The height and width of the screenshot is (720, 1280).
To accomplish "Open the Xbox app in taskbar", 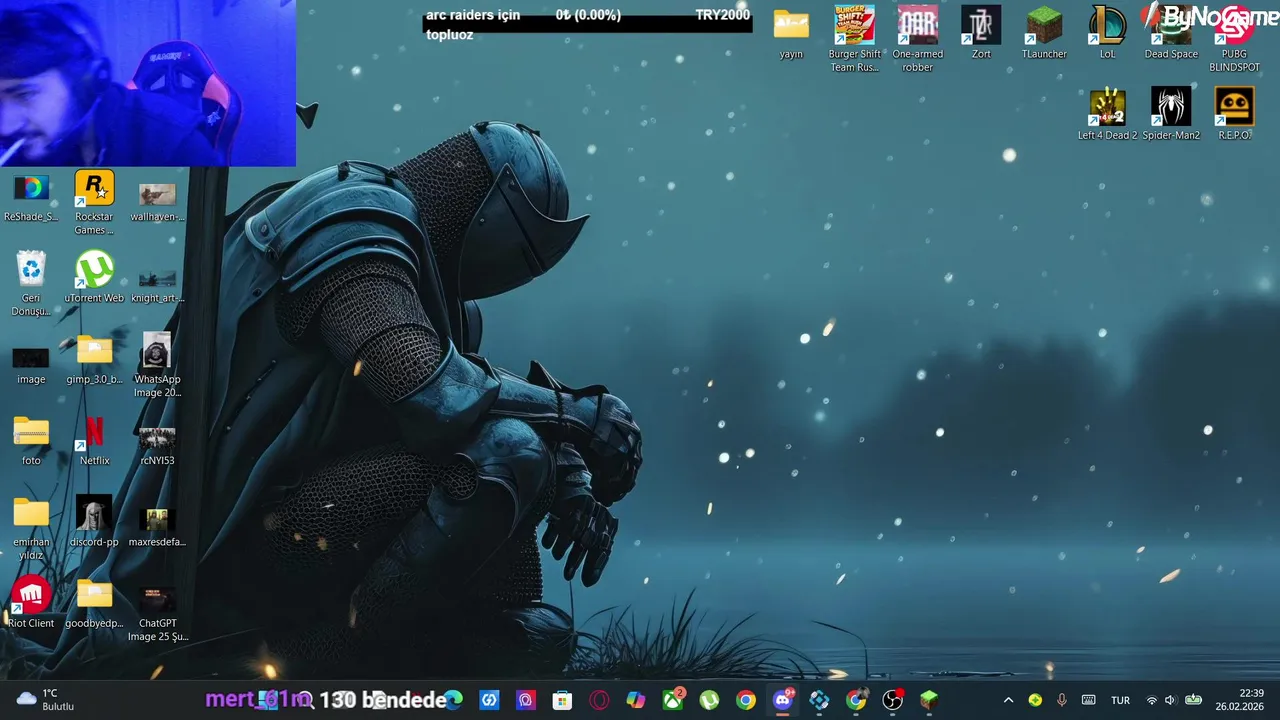I will pos(673,700).
